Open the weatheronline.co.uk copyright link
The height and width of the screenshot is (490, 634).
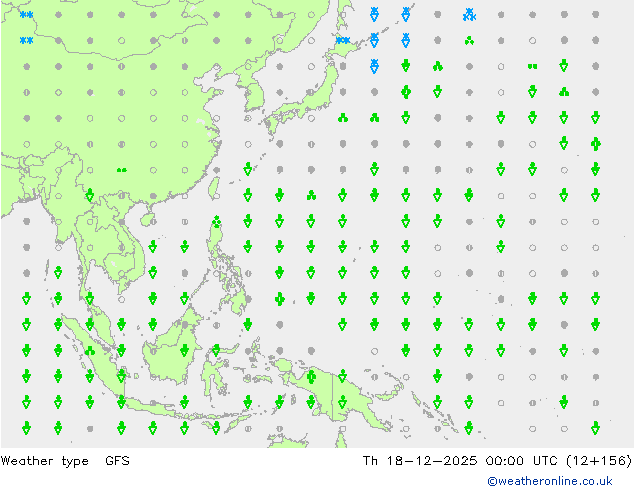click(x=550, y=481)
